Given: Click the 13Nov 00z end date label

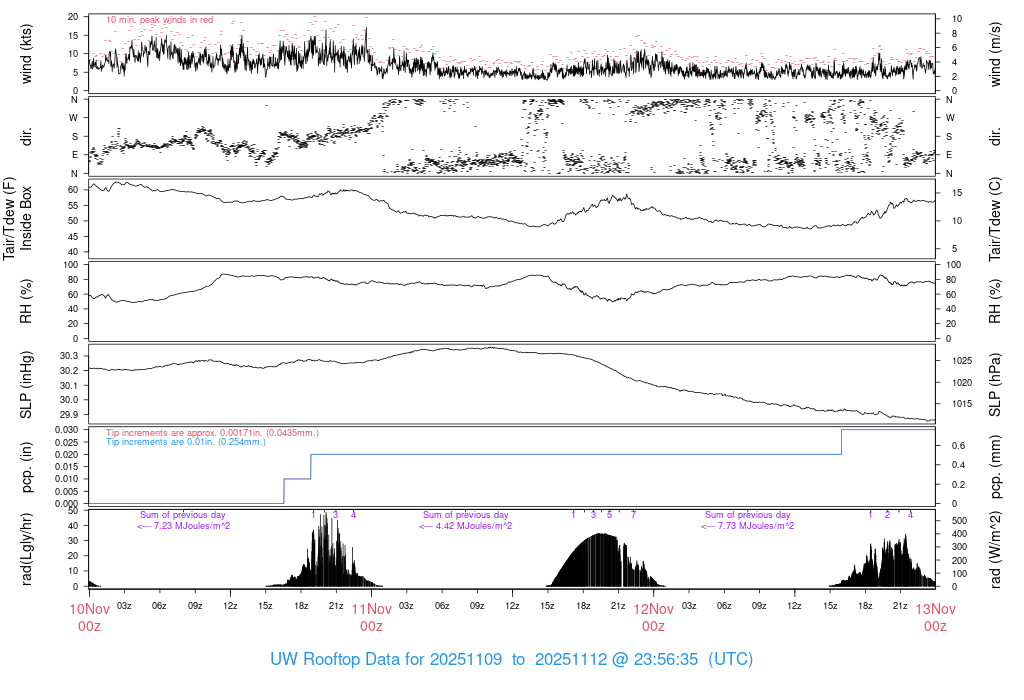Looking at the screenshot, I should (x=935, y=616).
